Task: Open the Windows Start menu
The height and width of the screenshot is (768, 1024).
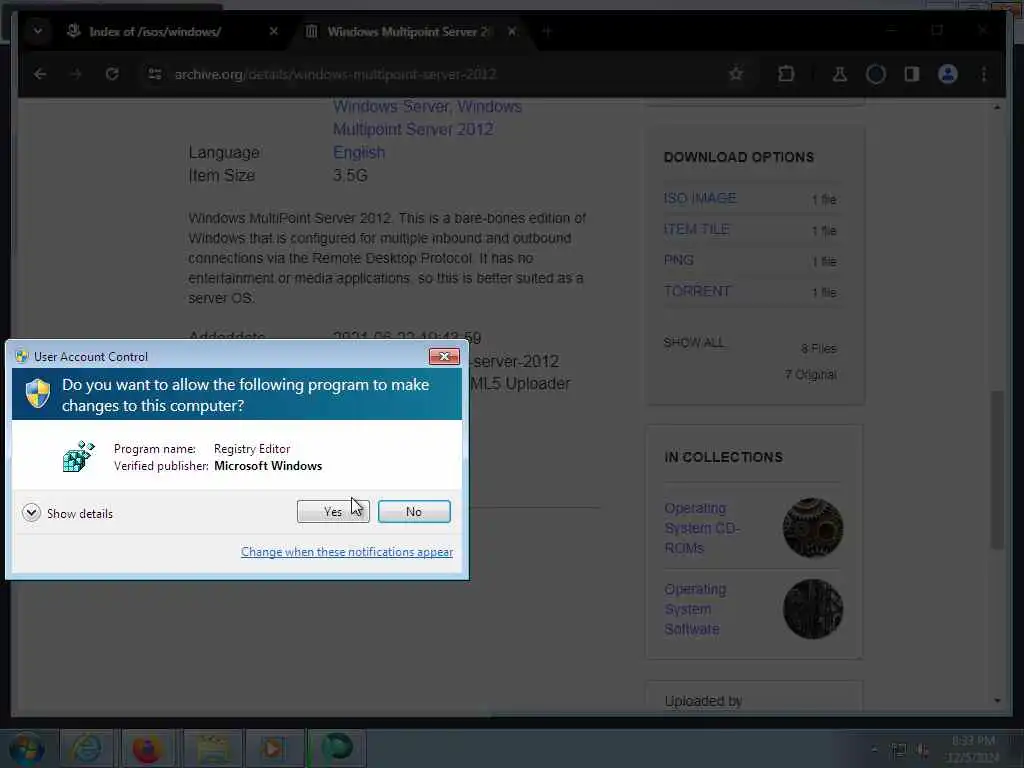Action: click(27, 749)
